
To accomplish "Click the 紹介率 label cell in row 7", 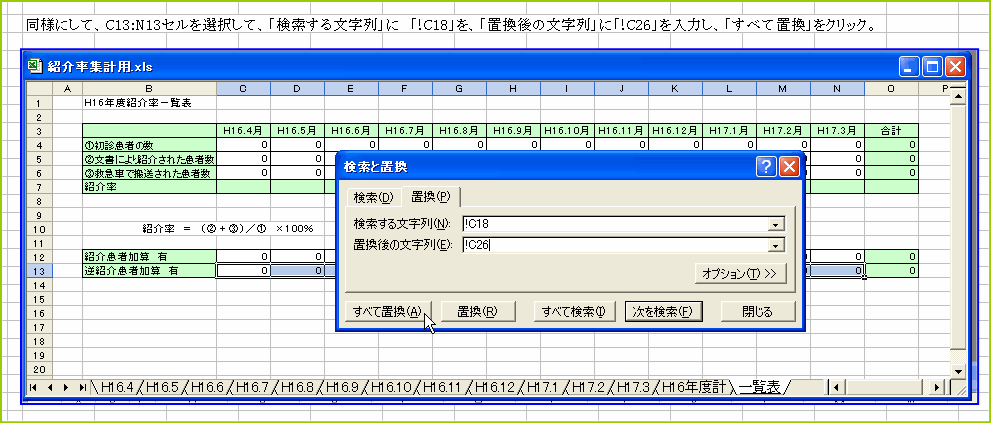I will tap(149, 187).
